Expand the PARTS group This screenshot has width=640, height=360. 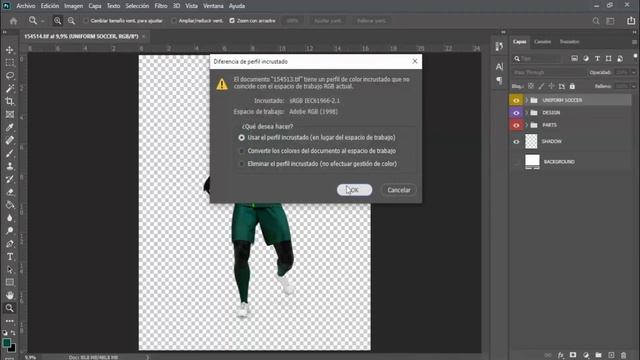click(x=527, y=125)
